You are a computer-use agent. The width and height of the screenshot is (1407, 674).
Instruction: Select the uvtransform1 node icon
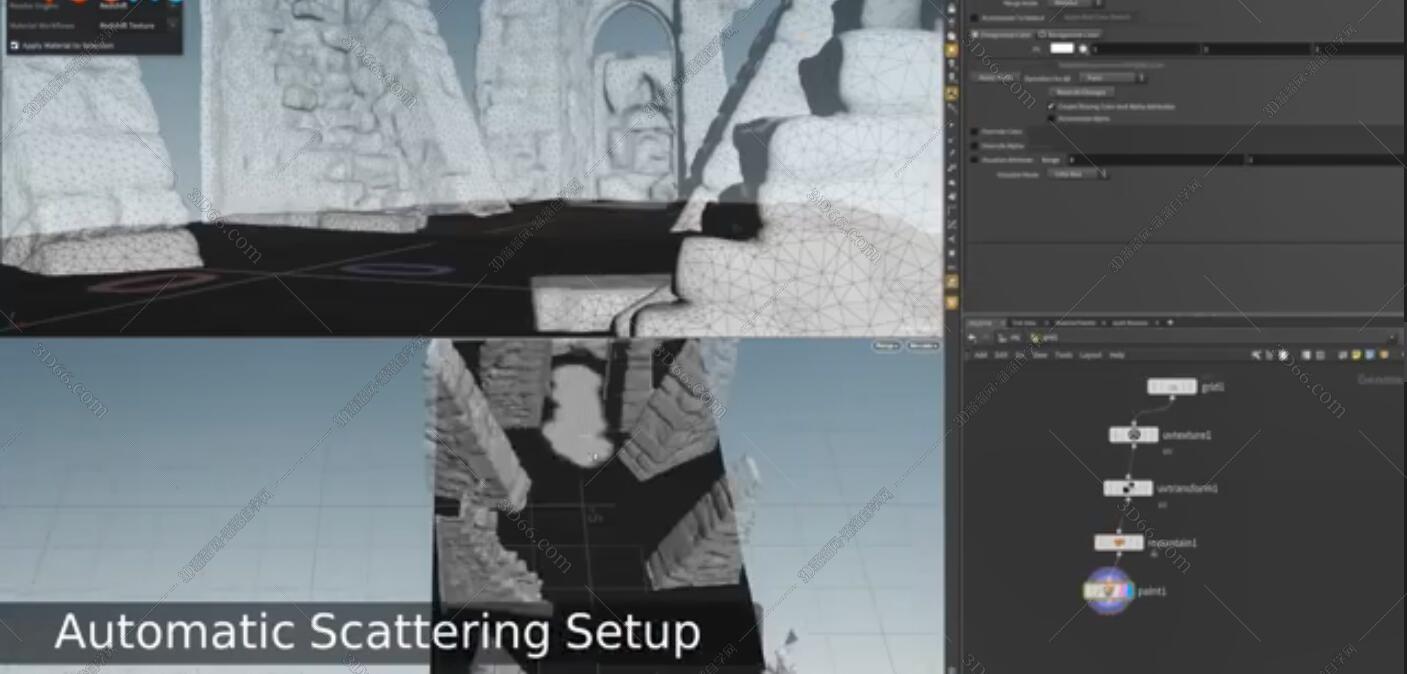coord(1128,488)
